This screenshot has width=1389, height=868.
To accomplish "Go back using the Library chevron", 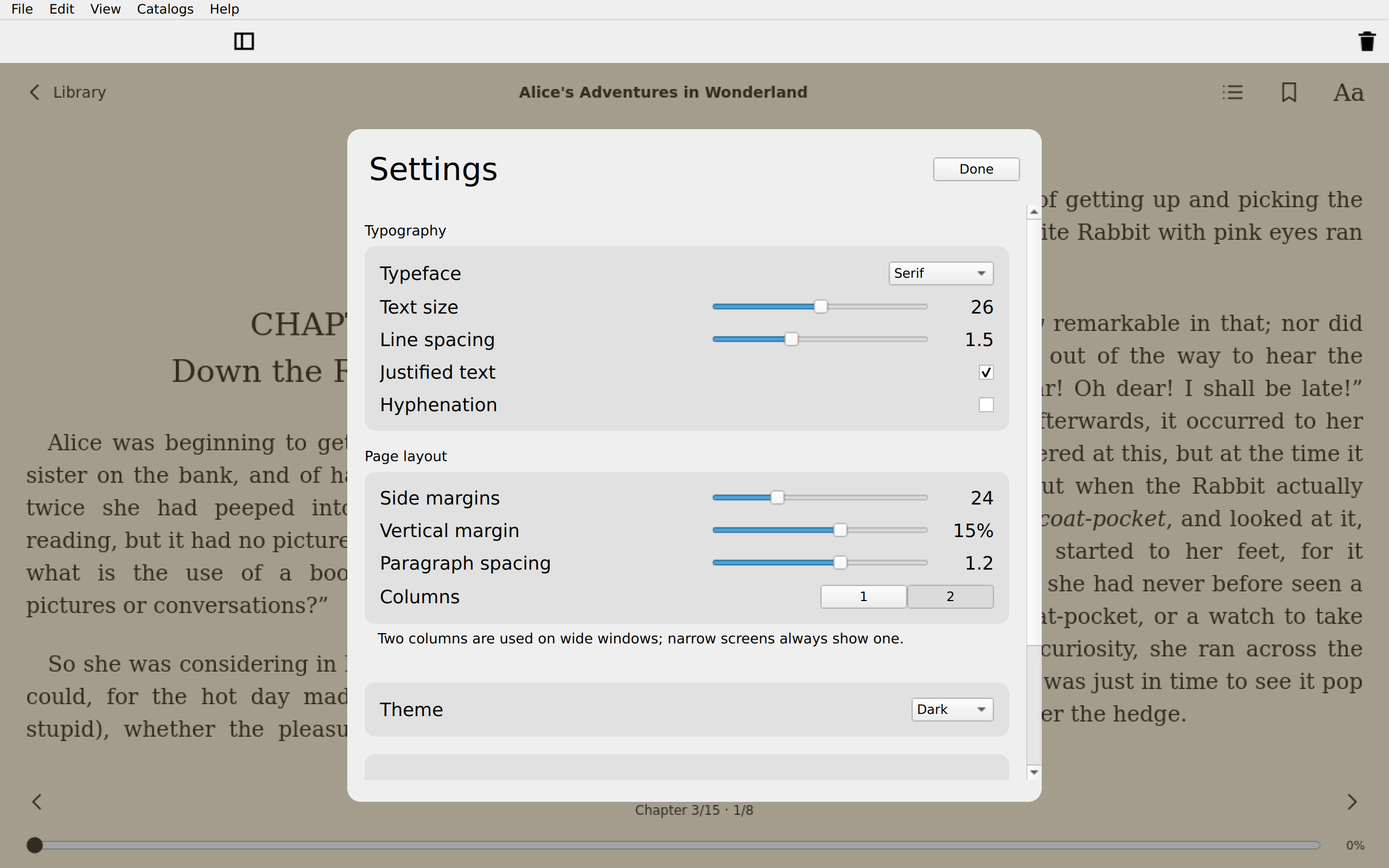I will pyautogui.click(x=34, y=92).
